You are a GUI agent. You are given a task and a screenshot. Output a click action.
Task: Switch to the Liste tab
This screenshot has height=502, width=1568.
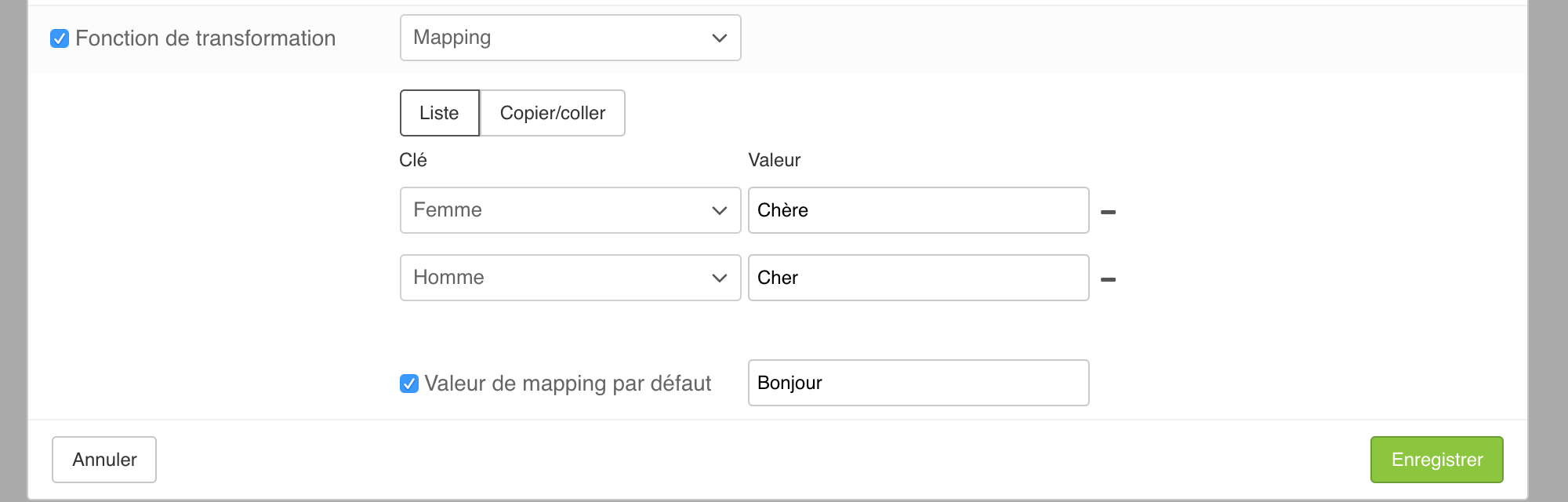tap(439, 113)
